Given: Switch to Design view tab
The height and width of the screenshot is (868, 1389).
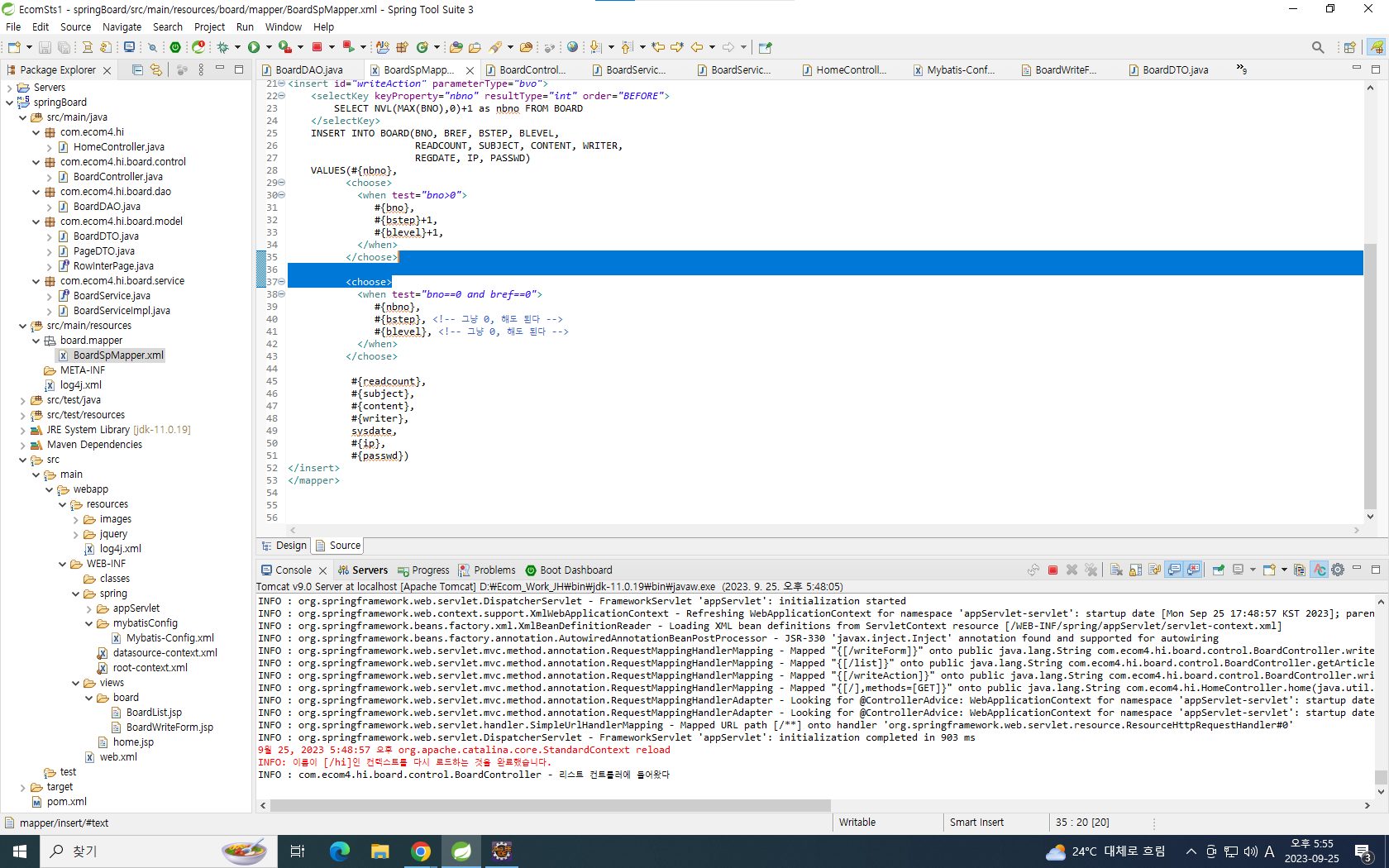Looking at the screenshot, I should [x=284, y=546].
